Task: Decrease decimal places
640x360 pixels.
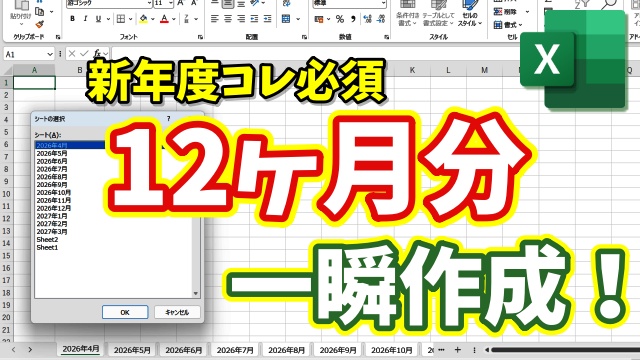Action: [x=381, y=19]
